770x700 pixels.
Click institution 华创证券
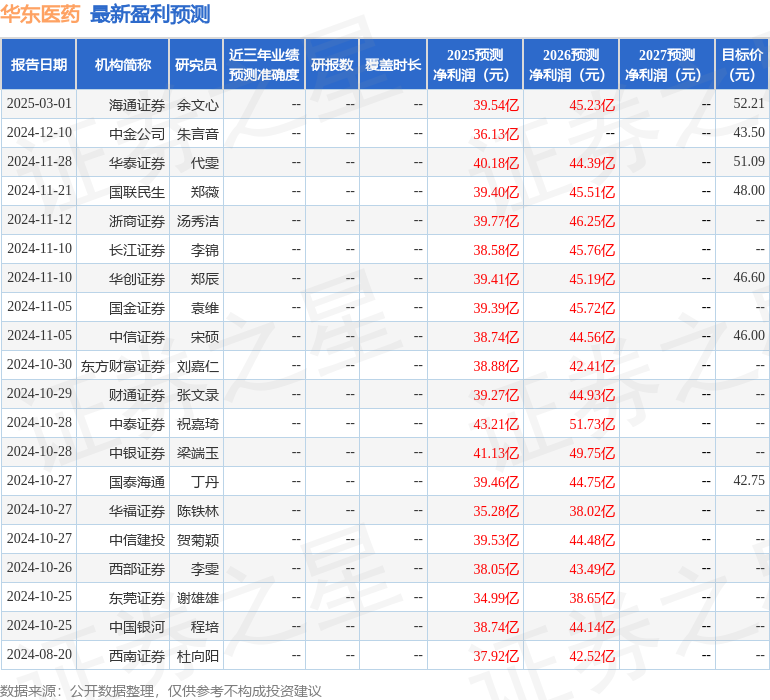(x=137, y=279)
